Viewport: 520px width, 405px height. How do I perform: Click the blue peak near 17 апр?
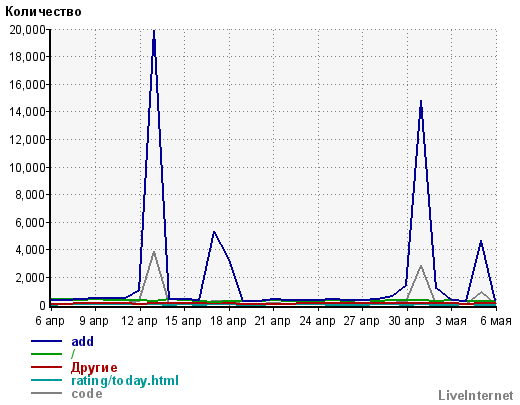click(x=214, y=231)
